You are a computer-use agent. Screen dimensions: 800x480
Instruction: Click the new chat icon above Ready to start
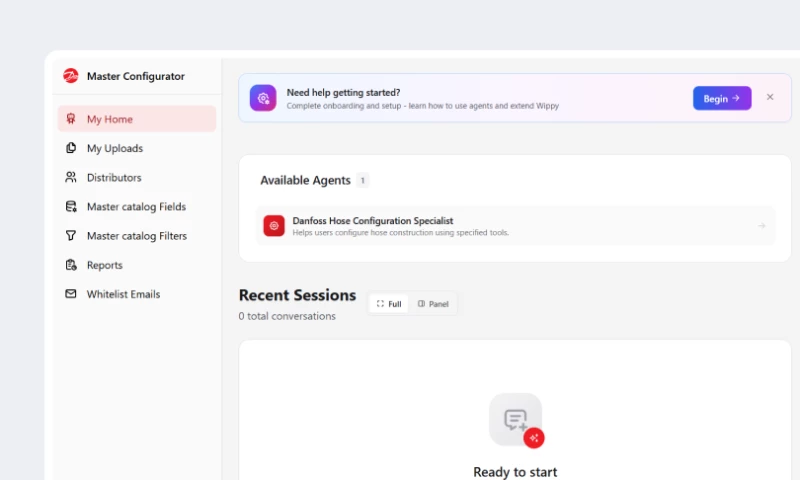pyautogui.click(x=515, y=419)
